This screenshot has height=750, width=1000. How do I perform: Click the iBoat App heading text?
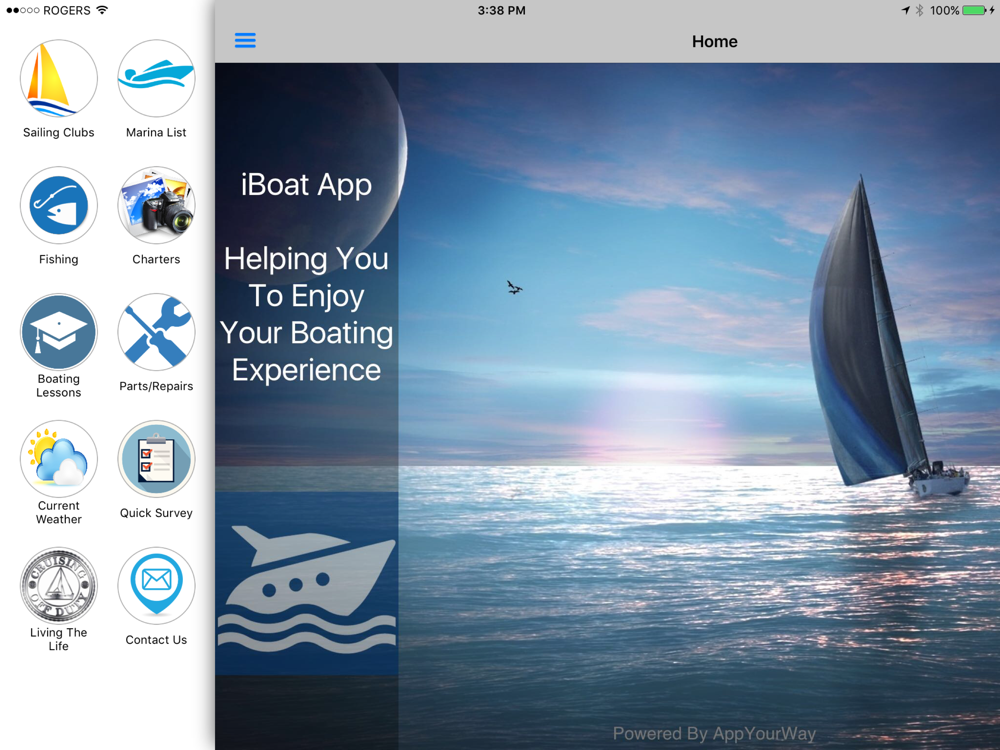(x=306, y=185)
